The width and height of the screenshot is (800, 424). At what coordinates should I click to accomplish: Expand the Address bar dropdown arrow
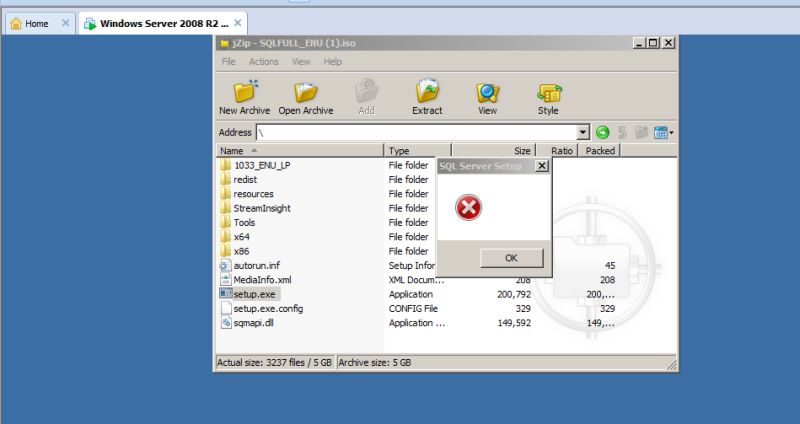pyautogui.click(x=583, y=133)
